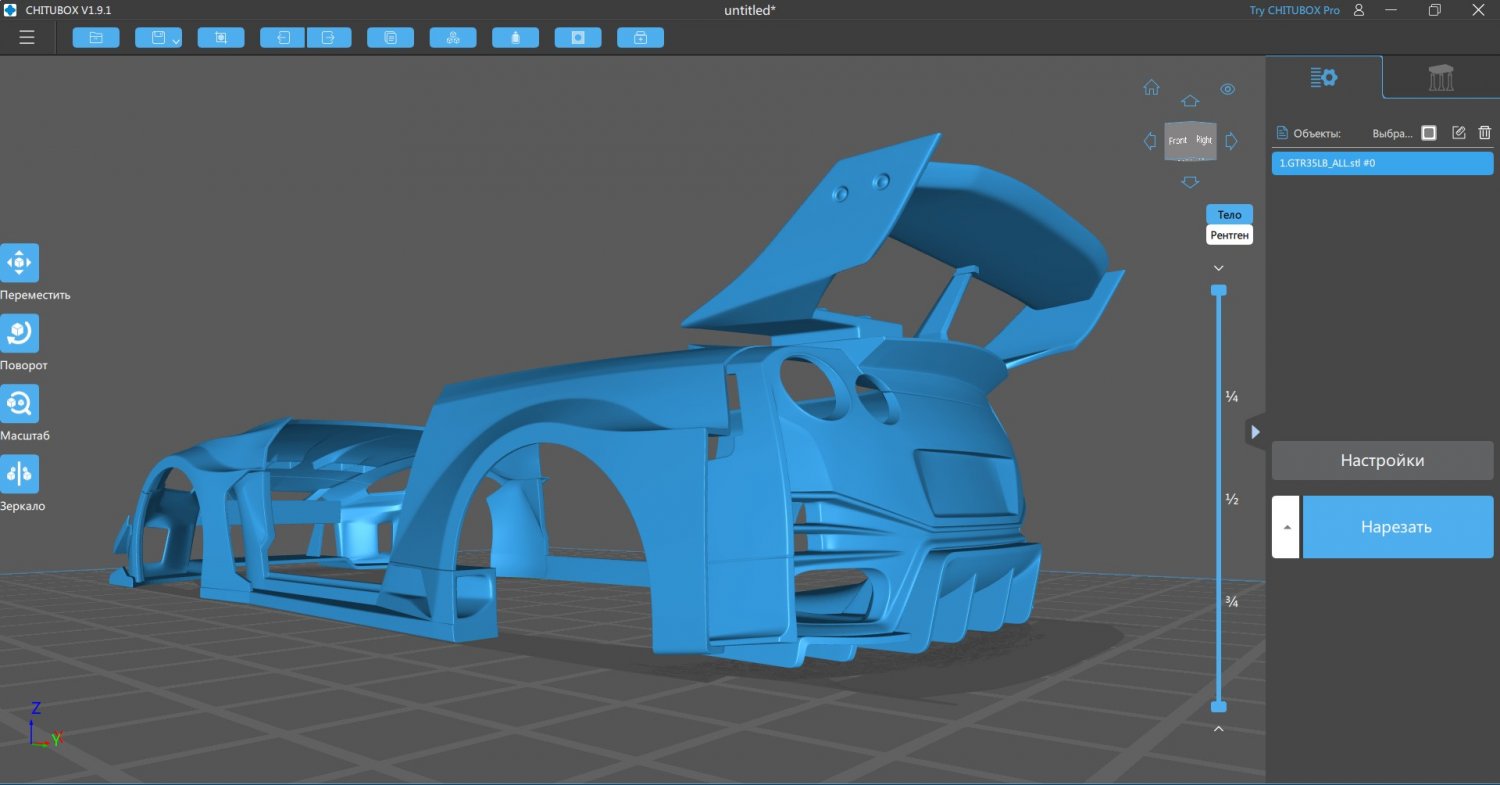Open the supports pillar tab
The image size is (1500, 785).
(1441, 77)
